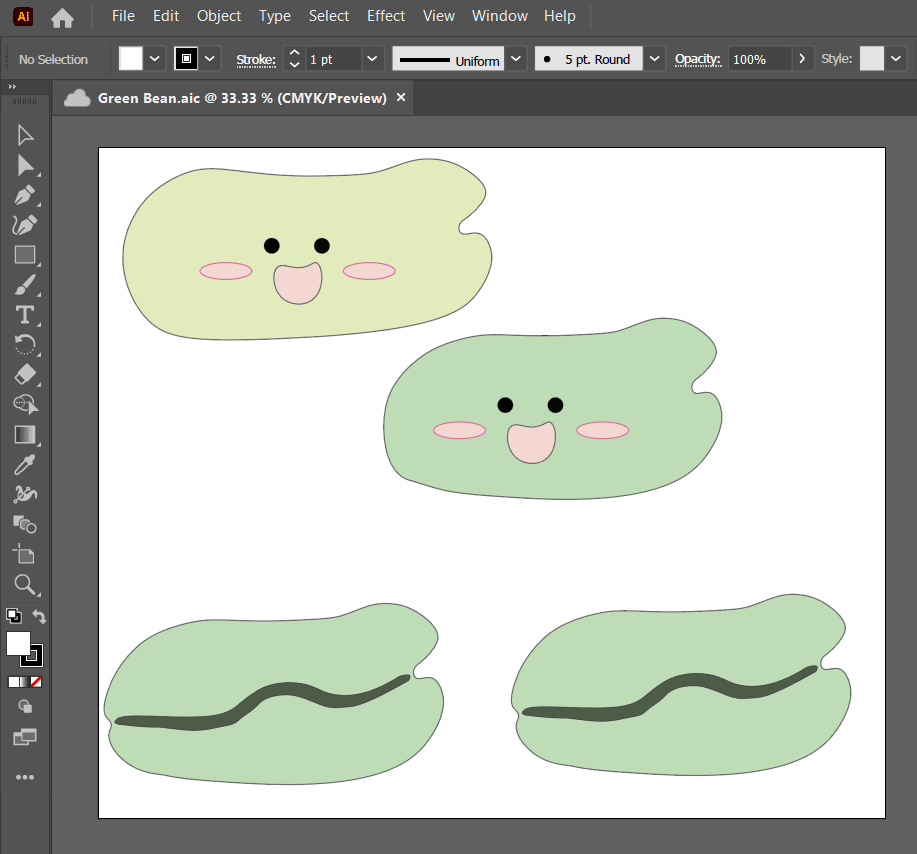The image size is (917, 854).
Task: Select the Blend tool
Action: click(x=25, y=525)
